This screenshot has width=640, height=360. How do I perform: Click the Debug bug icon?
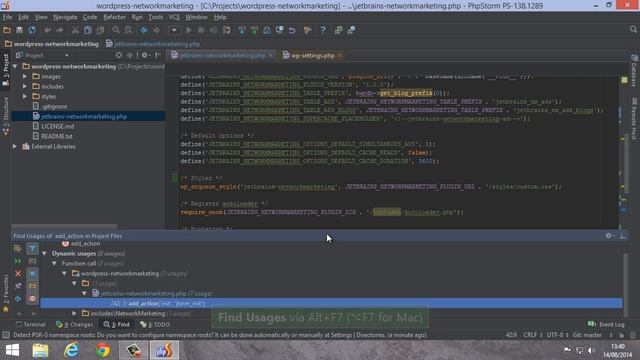pos(201,30)
